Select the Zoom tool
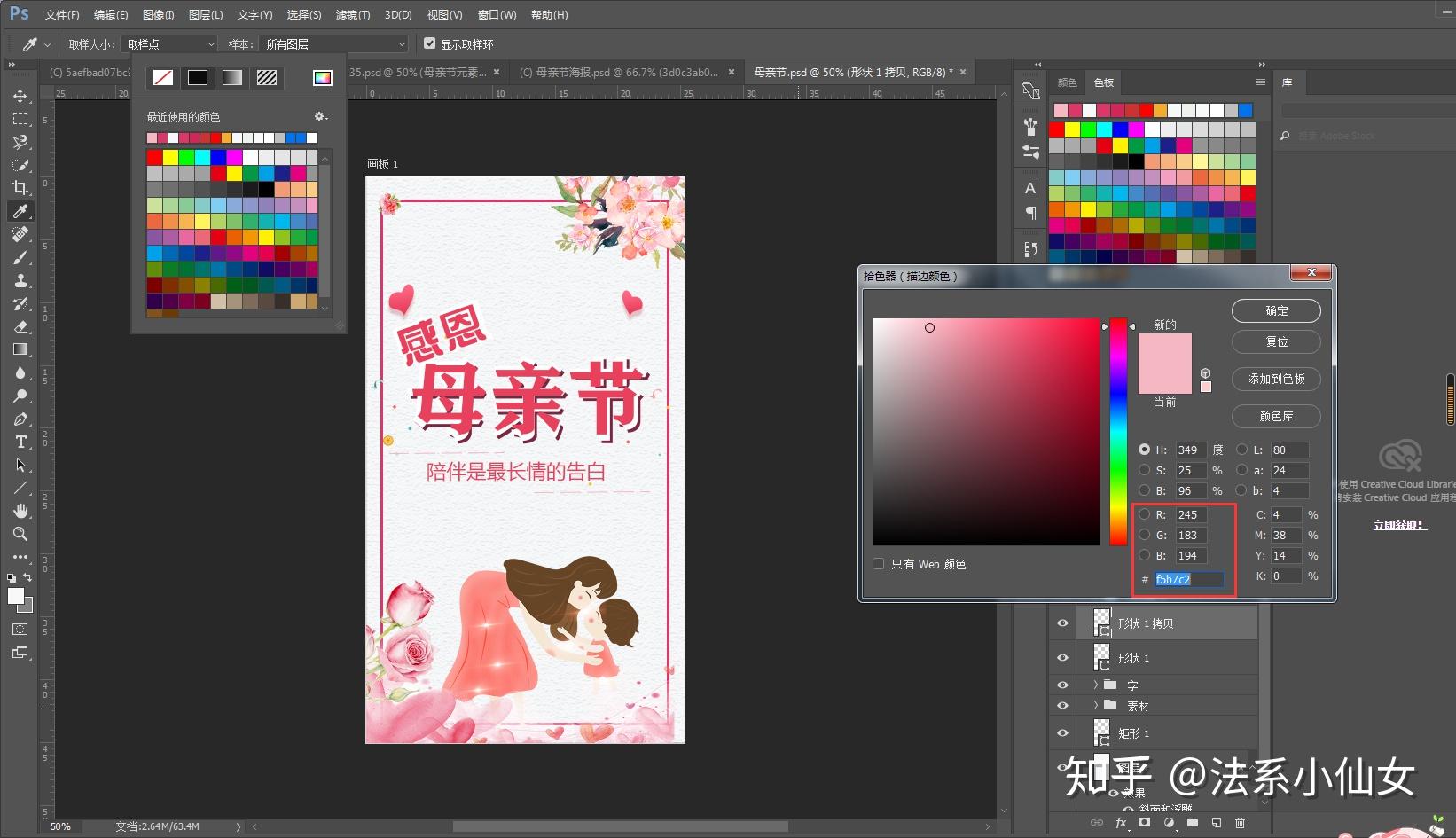This screenshot has width=1456, height=838. click(20, 534)
